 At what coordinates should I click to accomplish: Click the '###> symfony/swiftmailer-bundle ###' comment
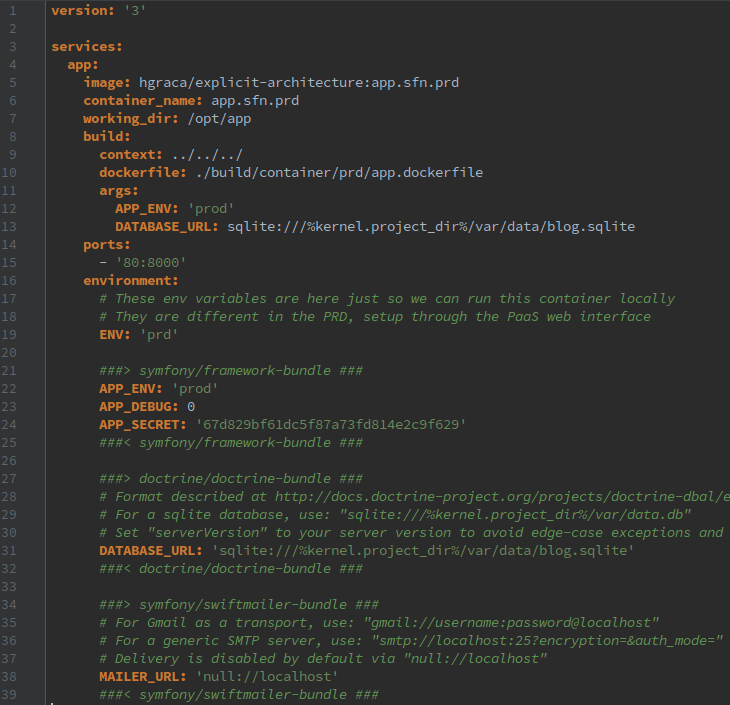(x=239, y=605)
